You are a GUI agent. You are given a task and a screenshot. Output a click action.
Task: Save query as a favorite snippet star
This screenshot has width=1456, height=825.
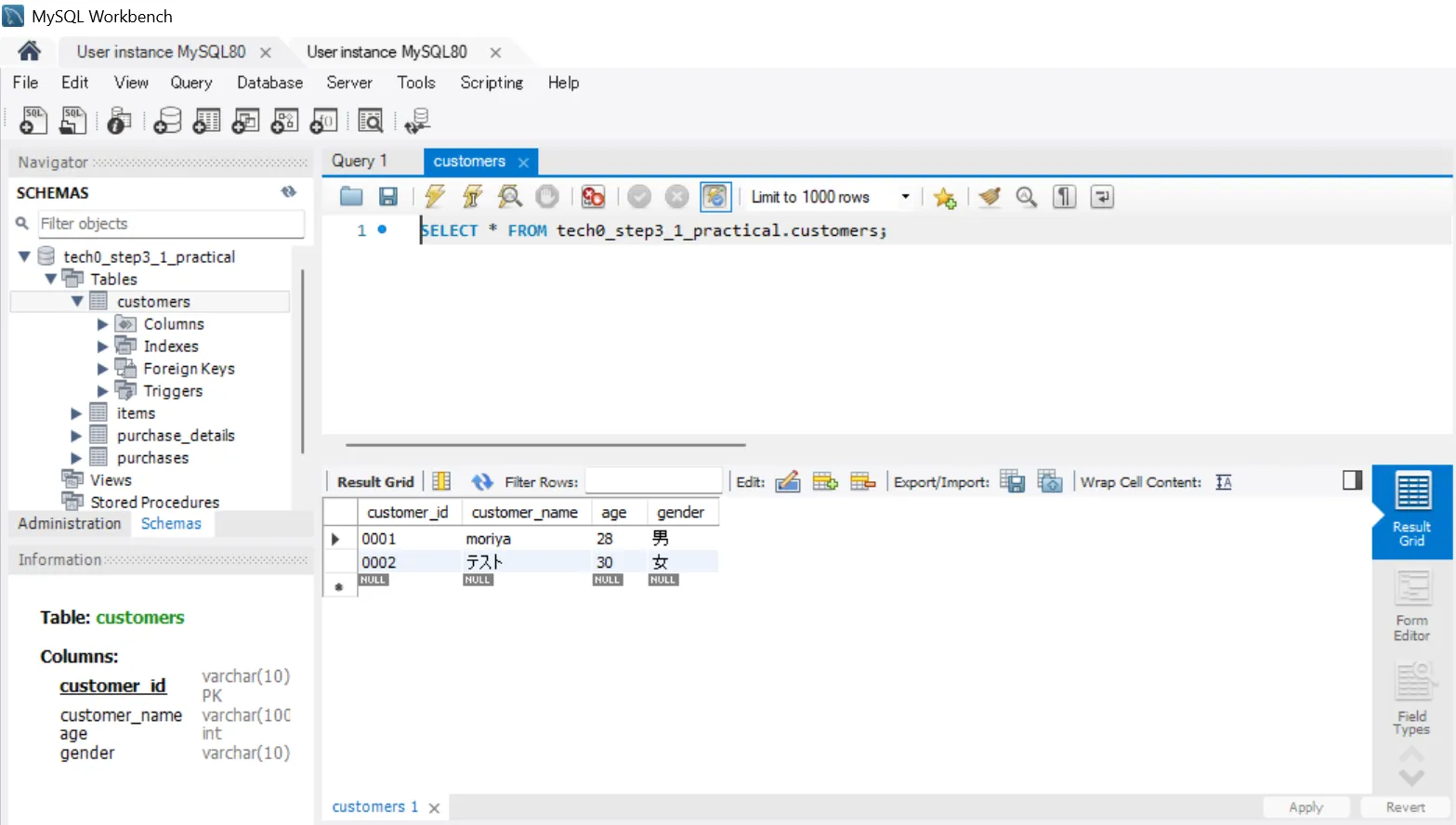944,197
